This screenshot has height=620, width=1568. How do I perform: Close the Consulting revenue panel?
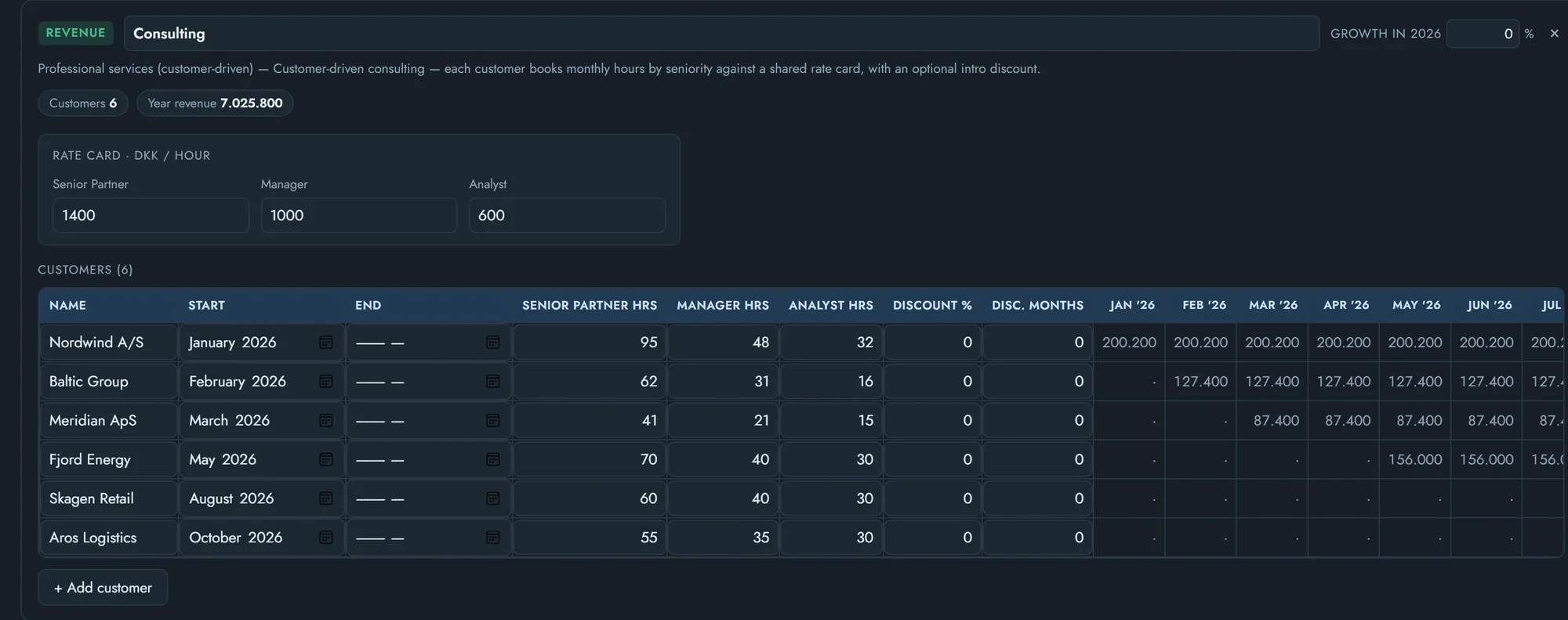pyautogui.click(x=1554, y=34)
